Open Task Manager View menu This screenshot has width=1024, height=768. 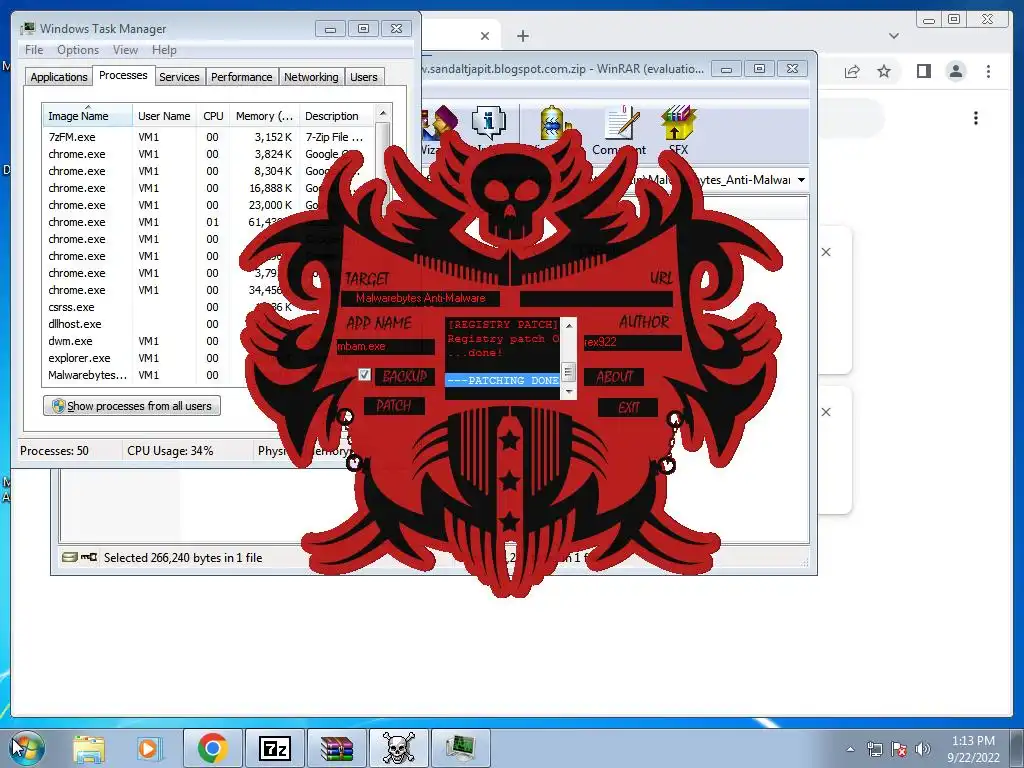point(125,50)
